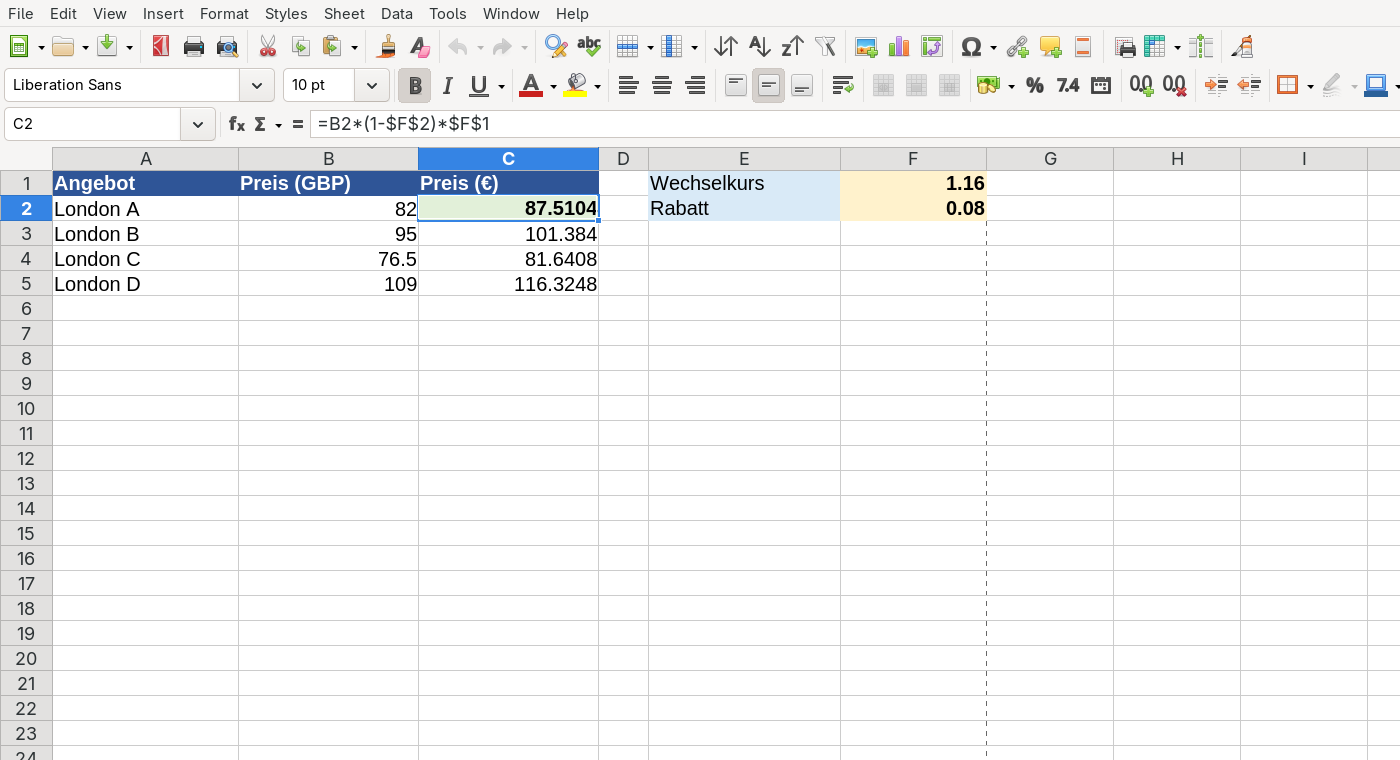Center cell content horizontally
1400x760 pixels.
tap(661, 86)
